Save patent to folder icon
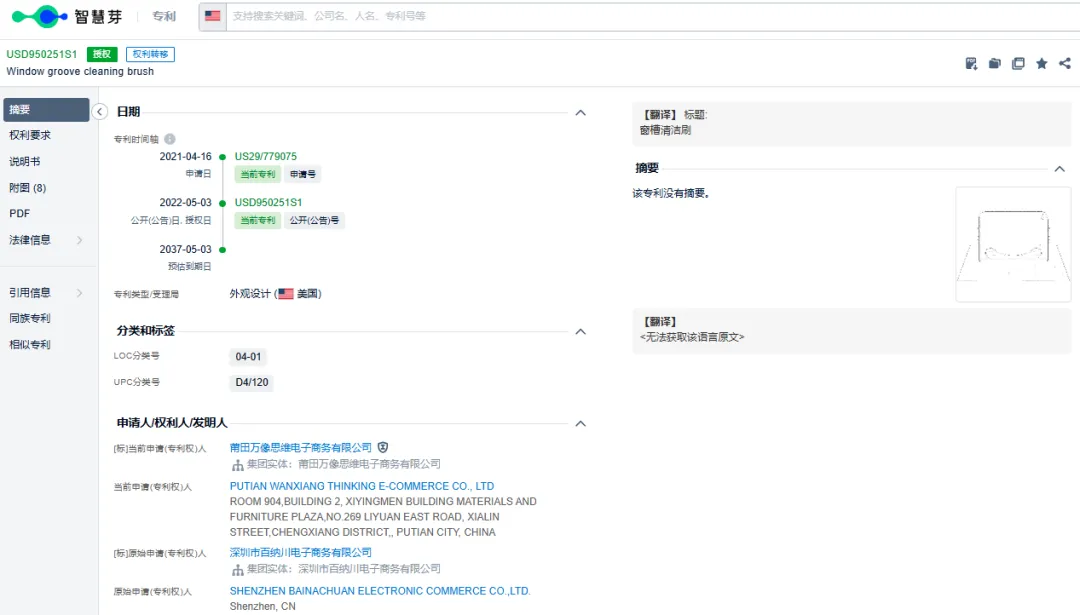The height and width of the screenshot is (615, 1080). coord(995,63)
